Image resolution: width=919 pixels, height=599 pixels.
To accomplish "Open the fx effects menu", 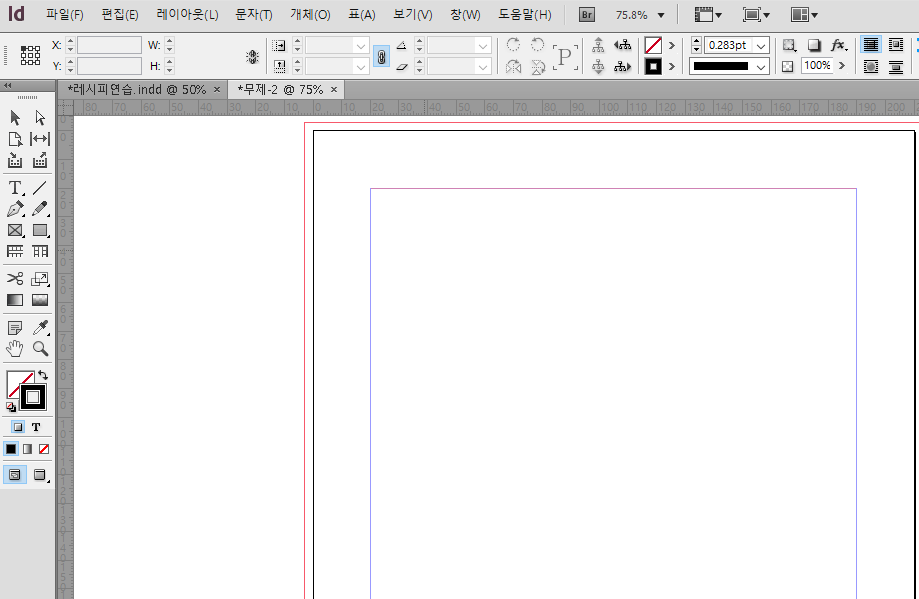I will pos(839,45).
